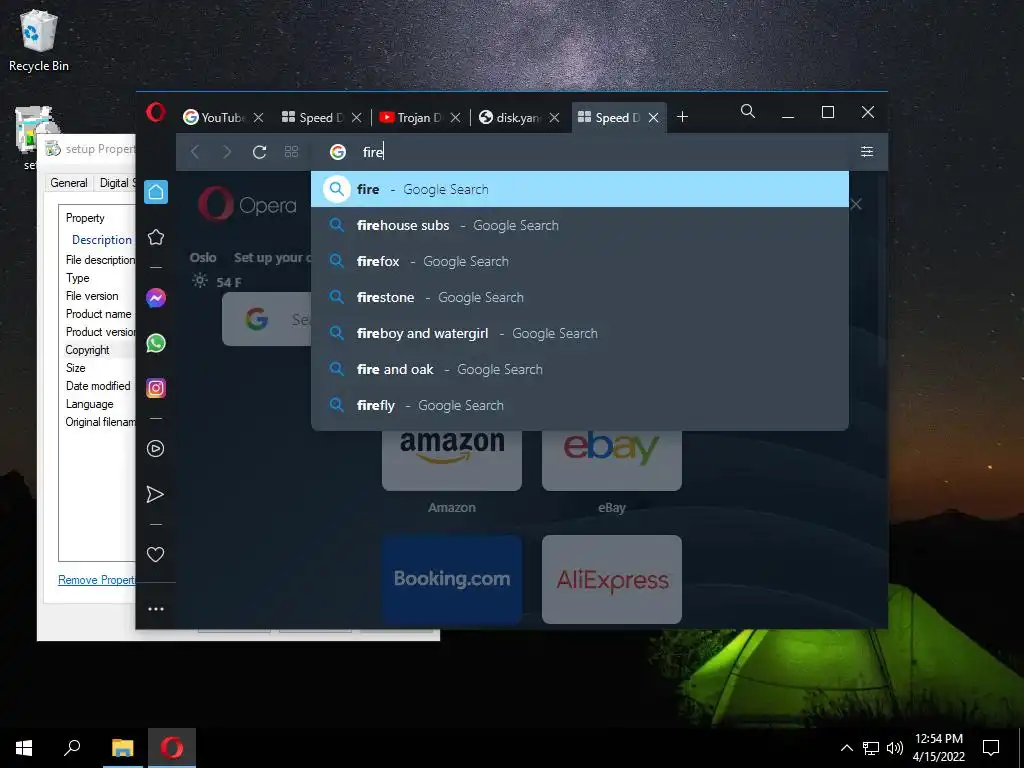Select Product name row in Properties
Viewport: 1024px width, 768px height.
(x=99, y=314)
